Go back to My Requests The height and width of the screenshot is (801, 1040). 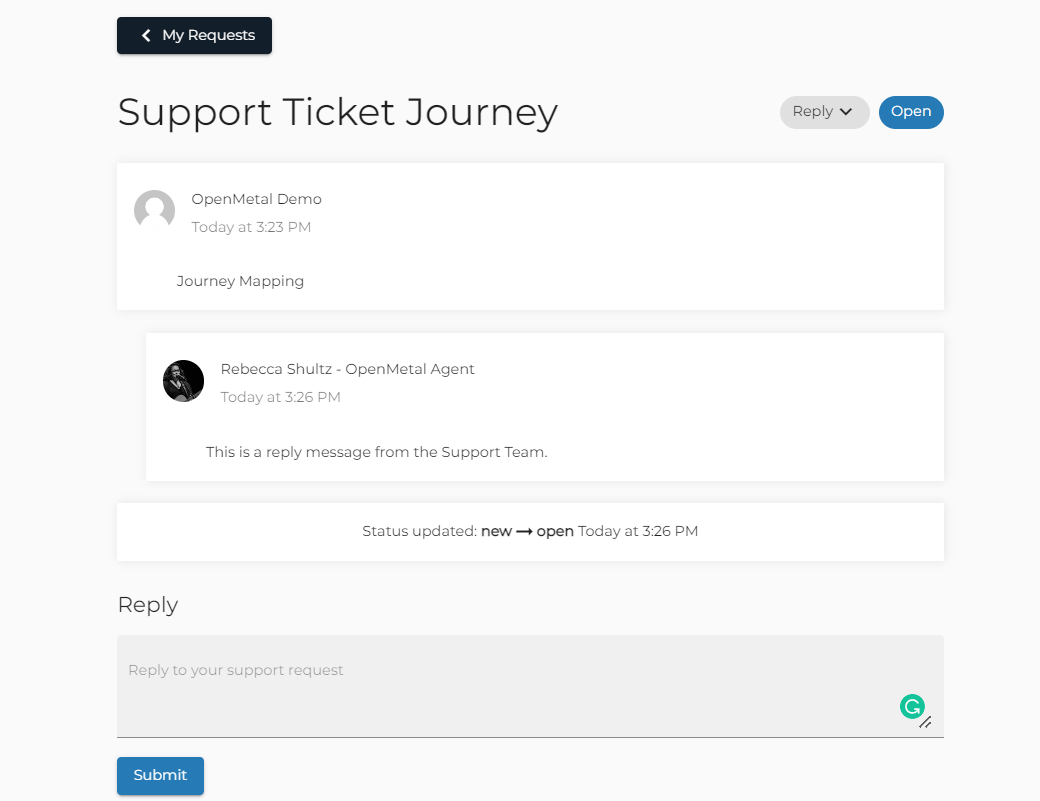pyautogui.click(x=195, y=36)
